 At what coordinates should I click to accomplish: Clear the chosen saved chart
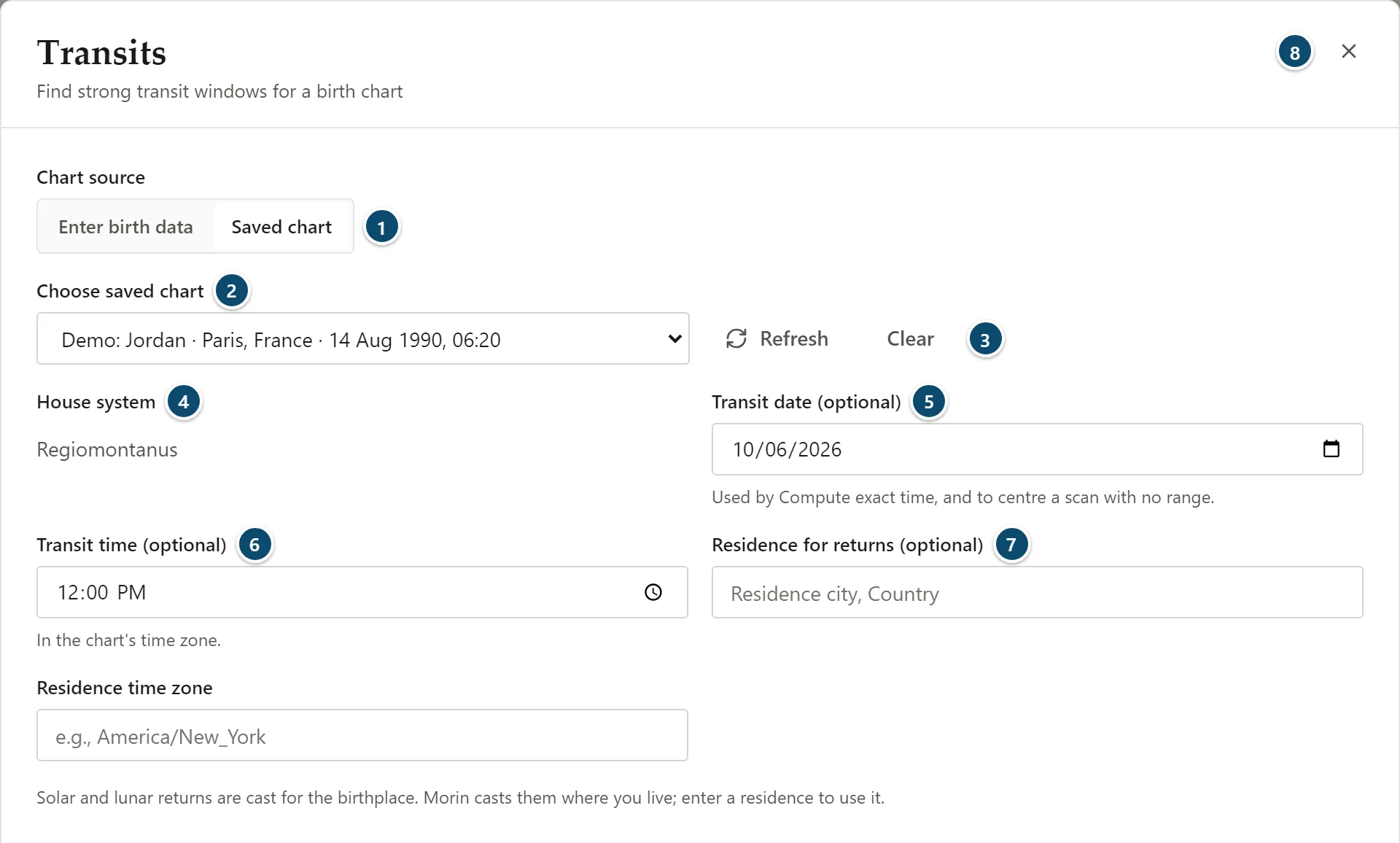[910, 339]
